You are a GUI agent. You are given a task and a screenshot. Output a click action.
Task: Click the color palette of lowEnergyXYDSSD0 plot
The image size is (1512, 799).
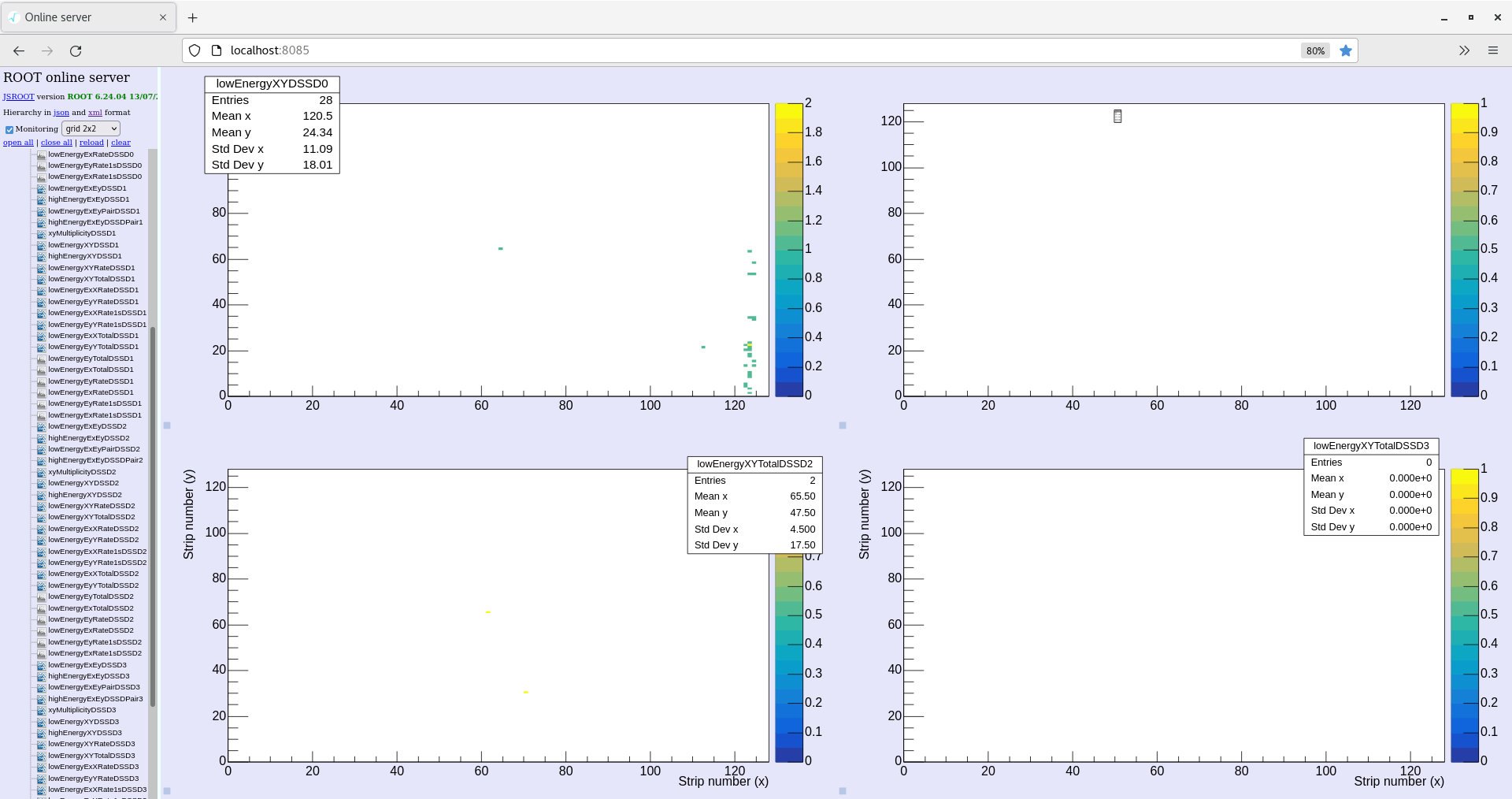[x=788, y=250]
